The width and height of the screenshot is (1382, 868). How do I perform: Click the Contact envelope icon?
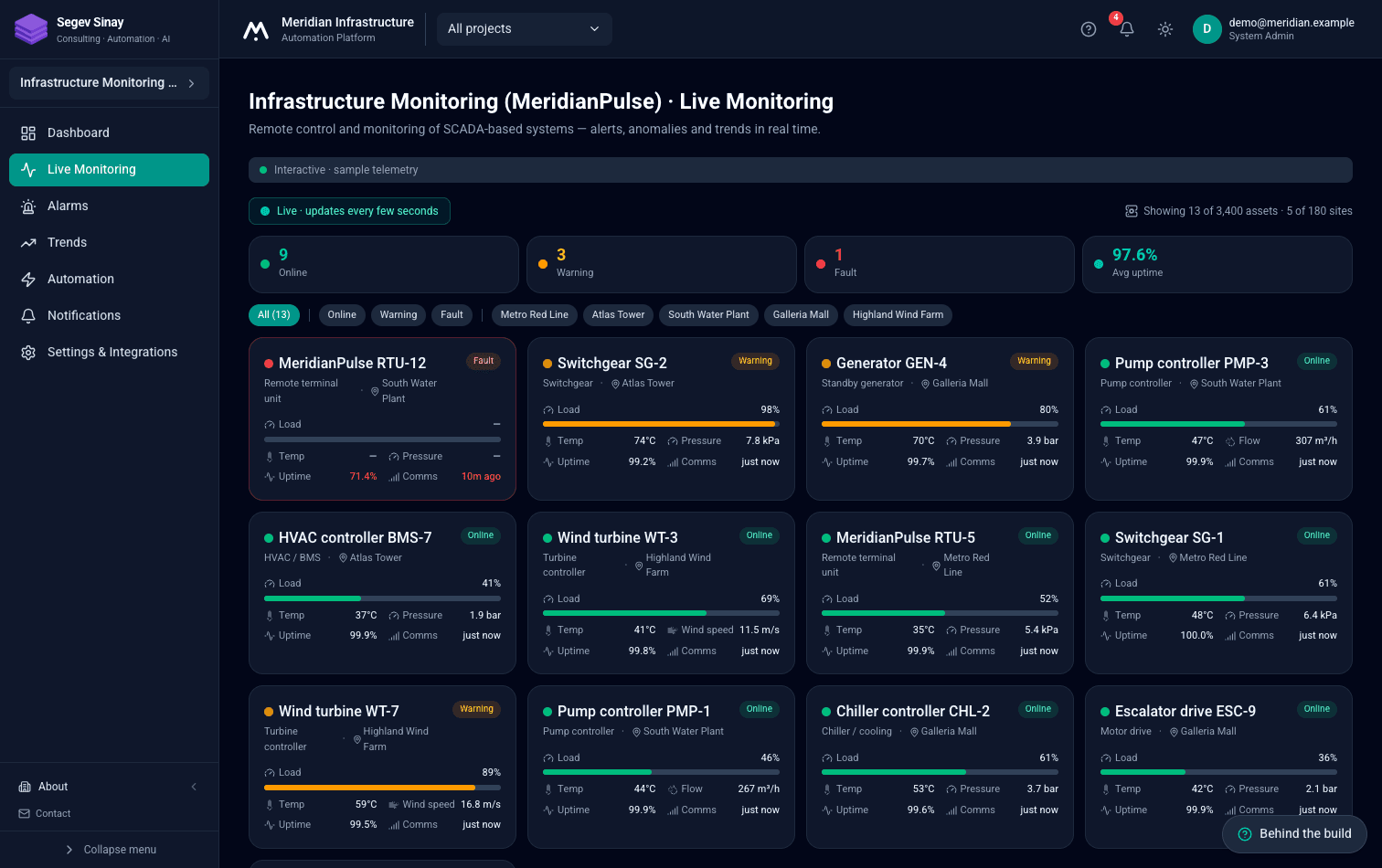point(24,814)
